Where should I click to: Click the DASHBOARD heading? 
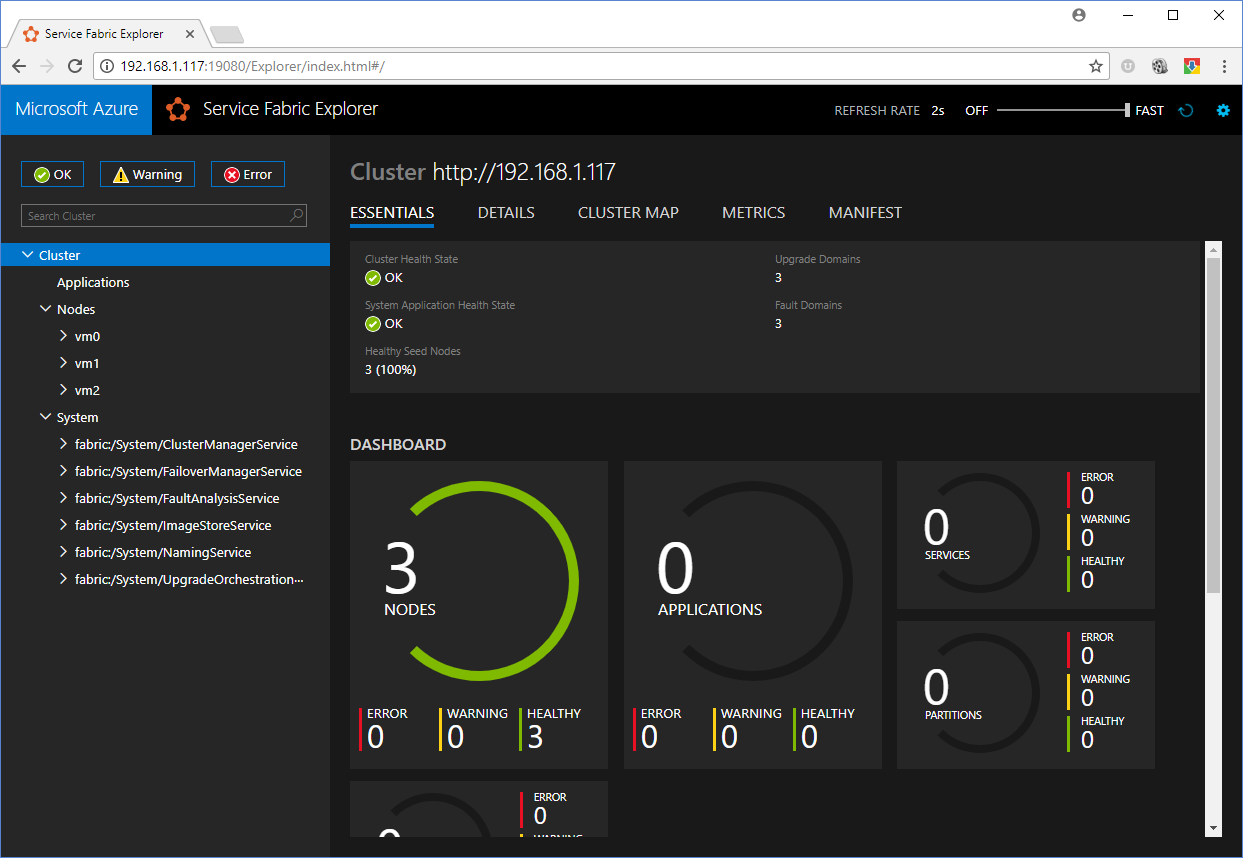tap(398, 445)
